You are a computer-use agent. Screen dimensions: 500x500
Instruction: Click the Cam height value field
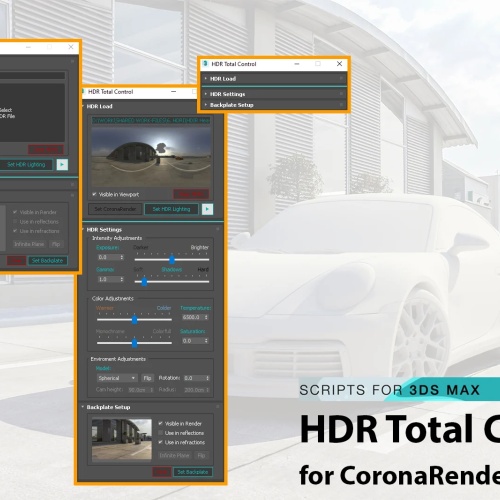pos(139,390)
